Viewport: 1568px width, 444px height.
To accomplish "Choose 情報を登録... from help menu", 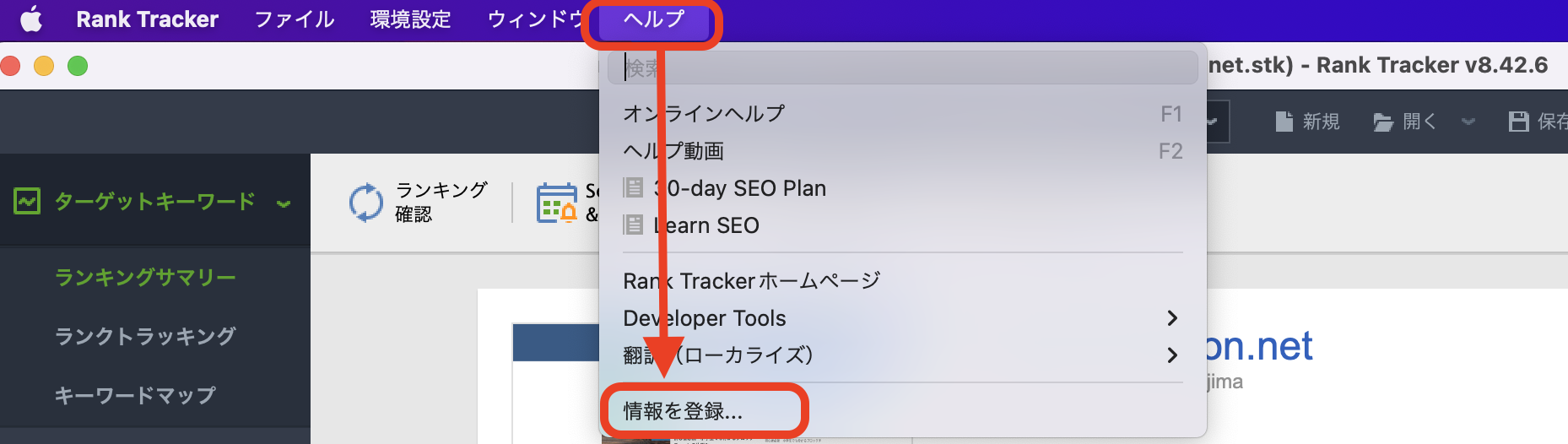I will point(902,411).
